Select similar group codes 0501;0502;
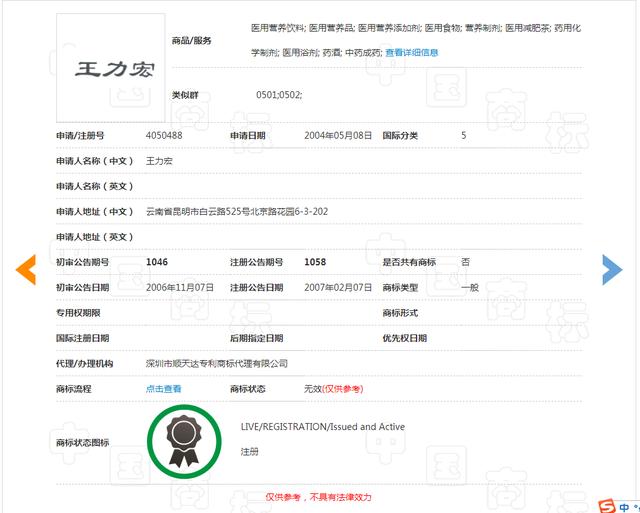Screen dimensions: 640x513 tap(279, 95)
